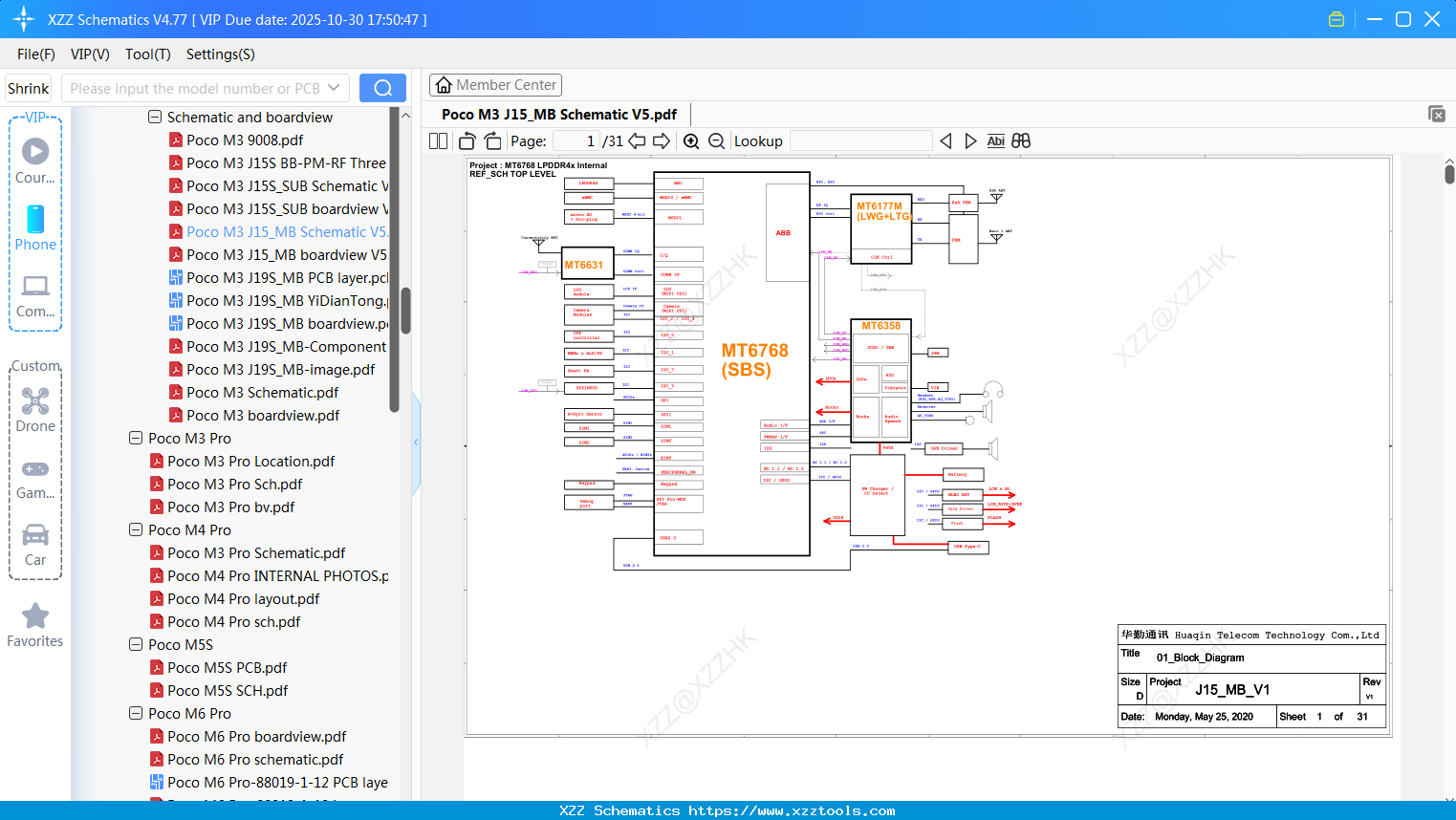Click the Shrink button
Screen dimensions: 1456x820
pyautogui.click(x=28, y=87)
